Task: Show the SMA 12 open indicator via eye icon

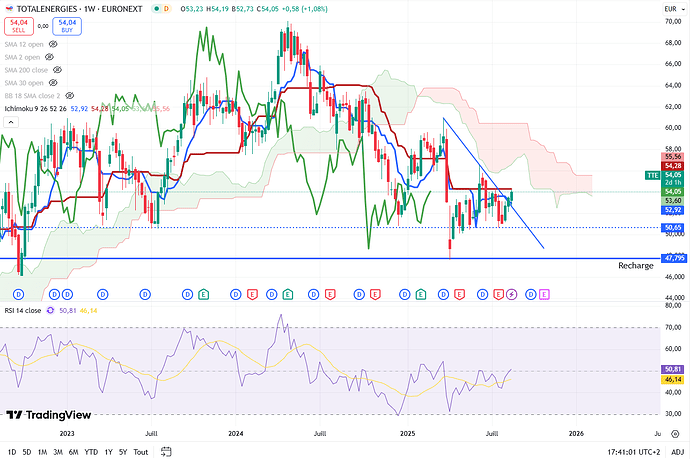Action: (53, 44)
